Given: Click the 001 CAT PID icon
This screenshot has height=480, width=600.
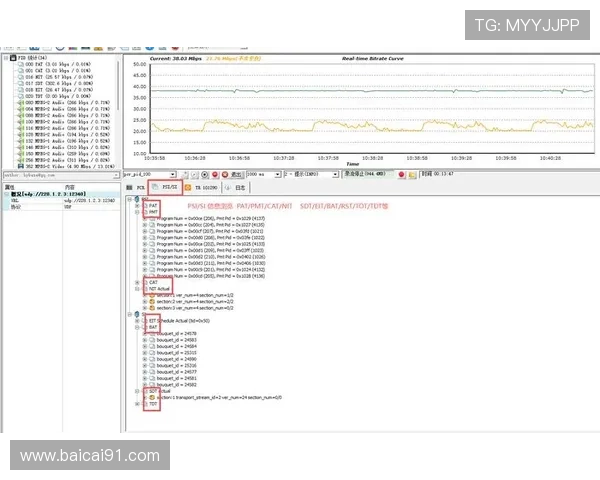Looking at the screenshot, I should pos(22,70).
